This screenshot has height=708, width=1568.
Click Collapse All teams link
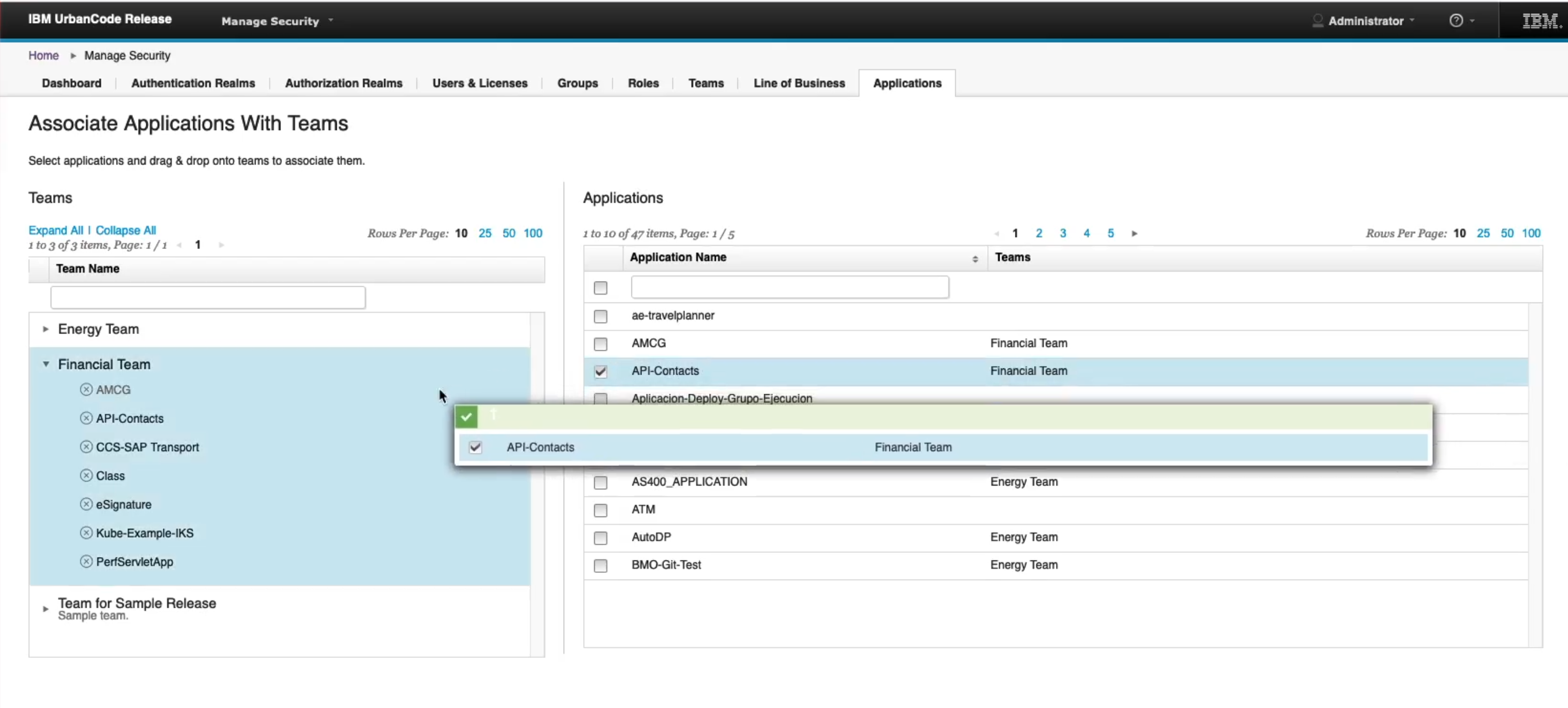pos(126,230)
